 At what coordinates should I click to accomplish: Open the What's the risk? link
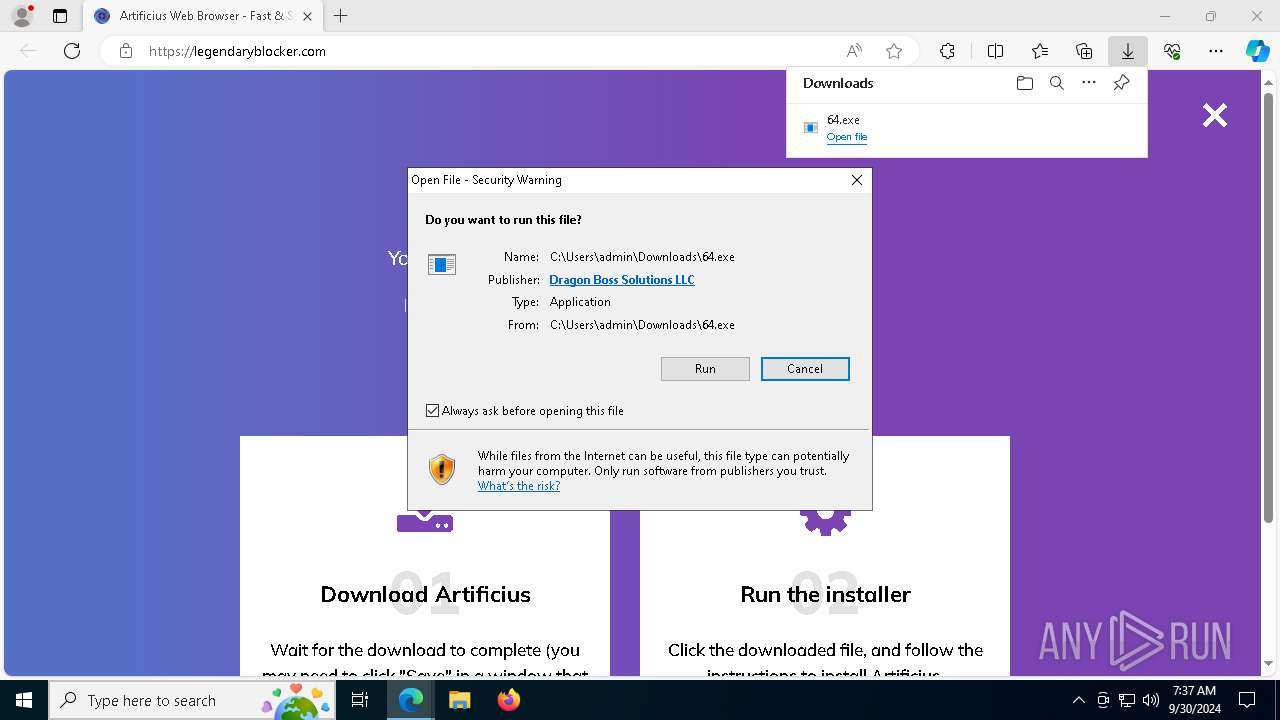click(519, 486)
